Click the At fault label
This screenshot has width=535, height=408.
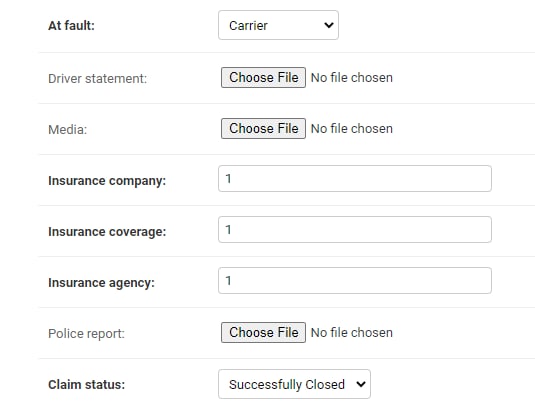pos(71,26)
